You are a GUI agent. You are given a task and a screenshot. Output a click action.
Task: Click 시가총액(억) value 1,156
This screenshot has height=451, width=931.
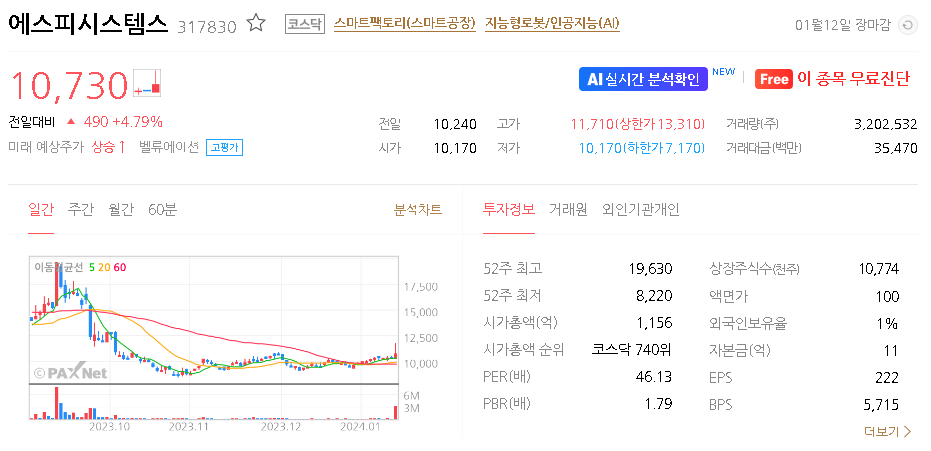(655, 323)
